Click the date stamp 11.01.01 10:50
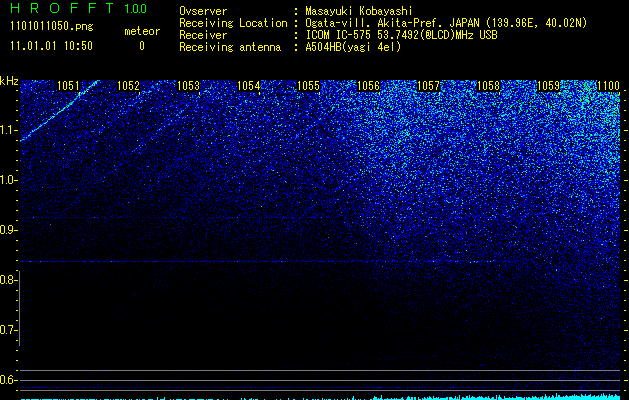The width and height of the screenshot is (629, 400). [52, 46]
